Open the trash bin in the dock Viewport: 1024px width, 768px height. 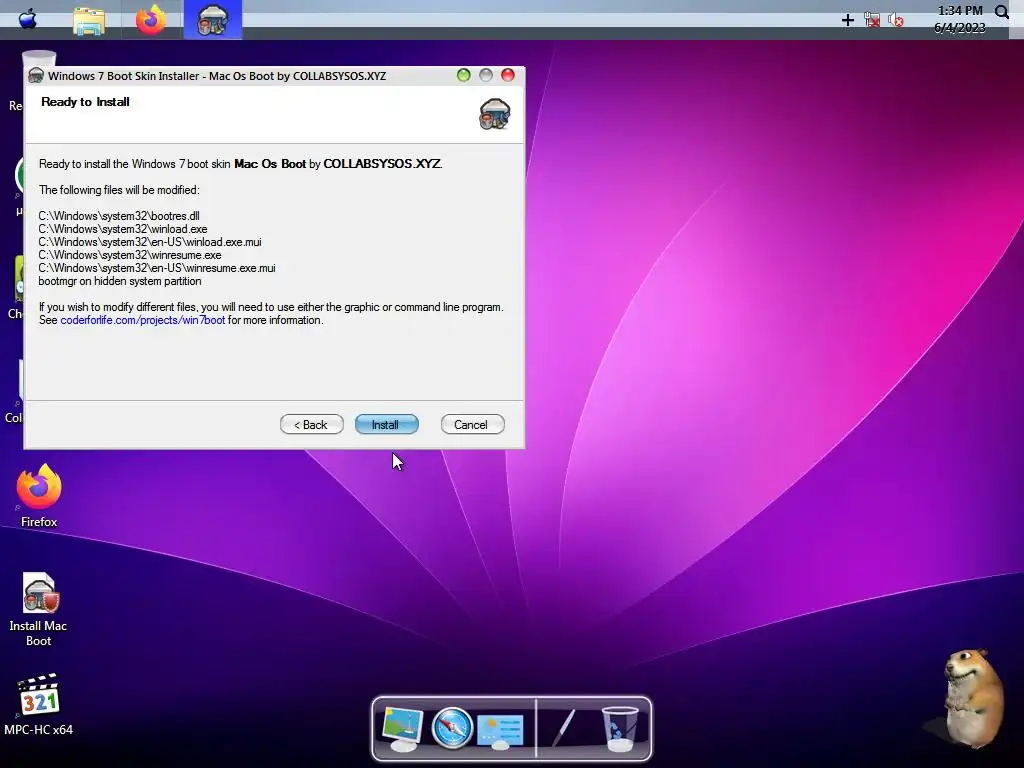620,729
